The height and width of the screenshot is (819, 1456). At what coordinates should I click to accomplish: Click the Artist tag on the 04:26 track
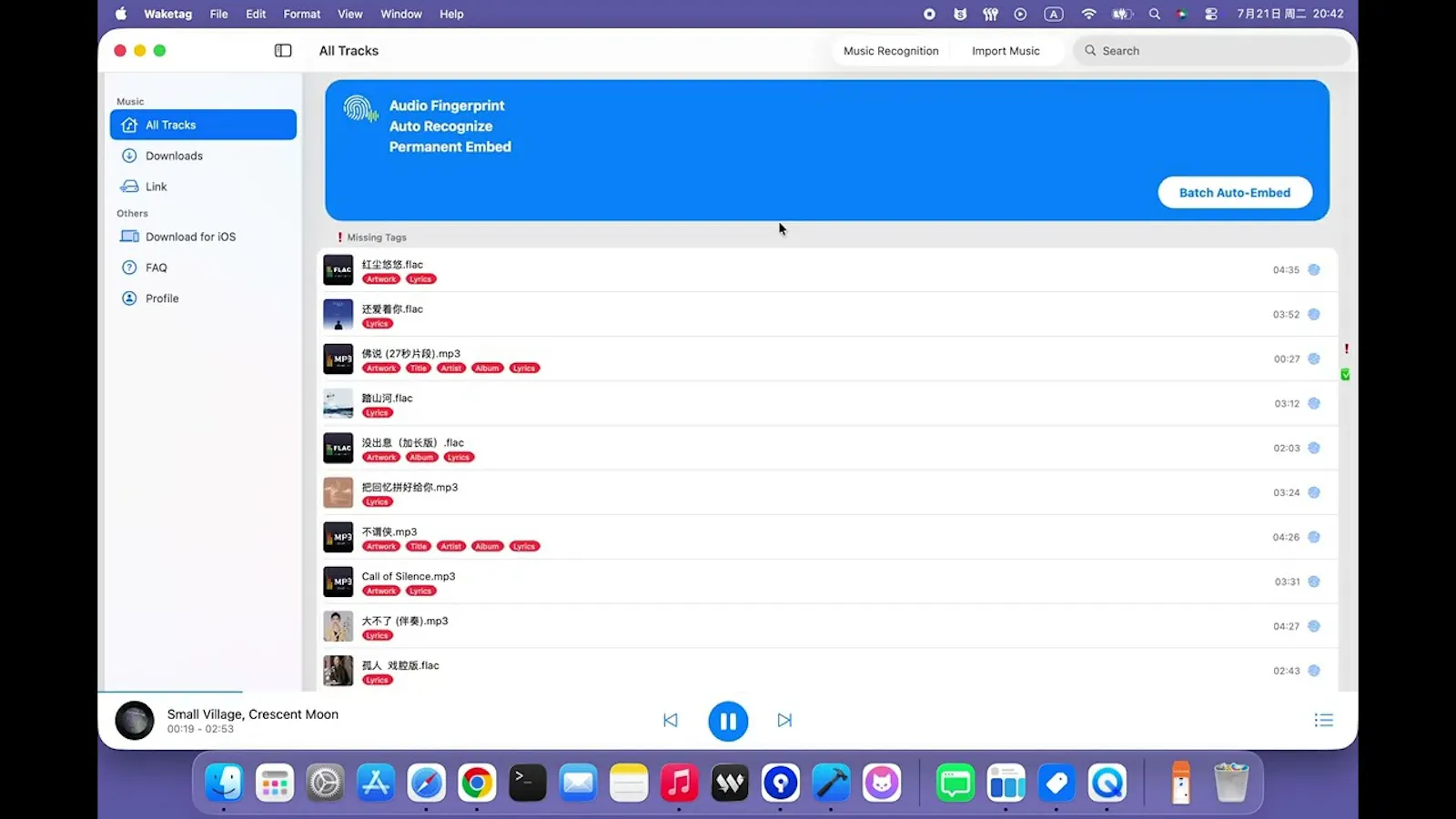coord(451,547)
